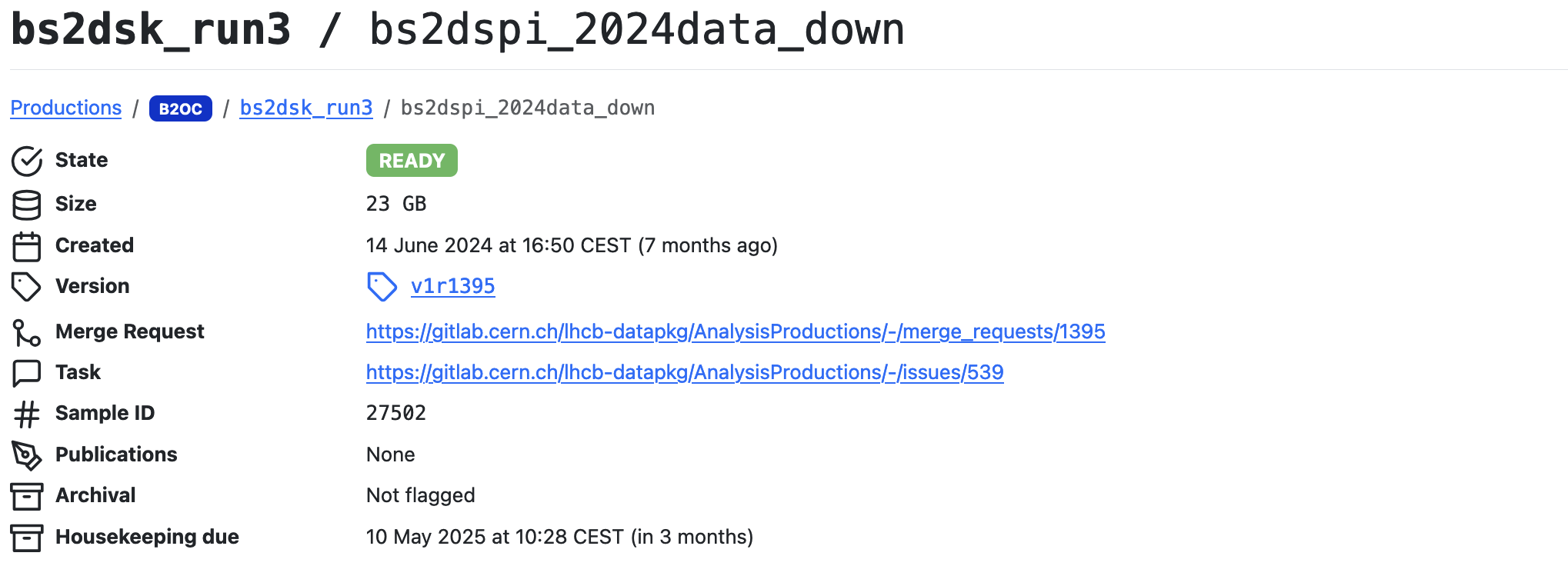This screenshot has height=566, width=1568.
Task: Click the Created calendar icon
Action: pos(27,247)
